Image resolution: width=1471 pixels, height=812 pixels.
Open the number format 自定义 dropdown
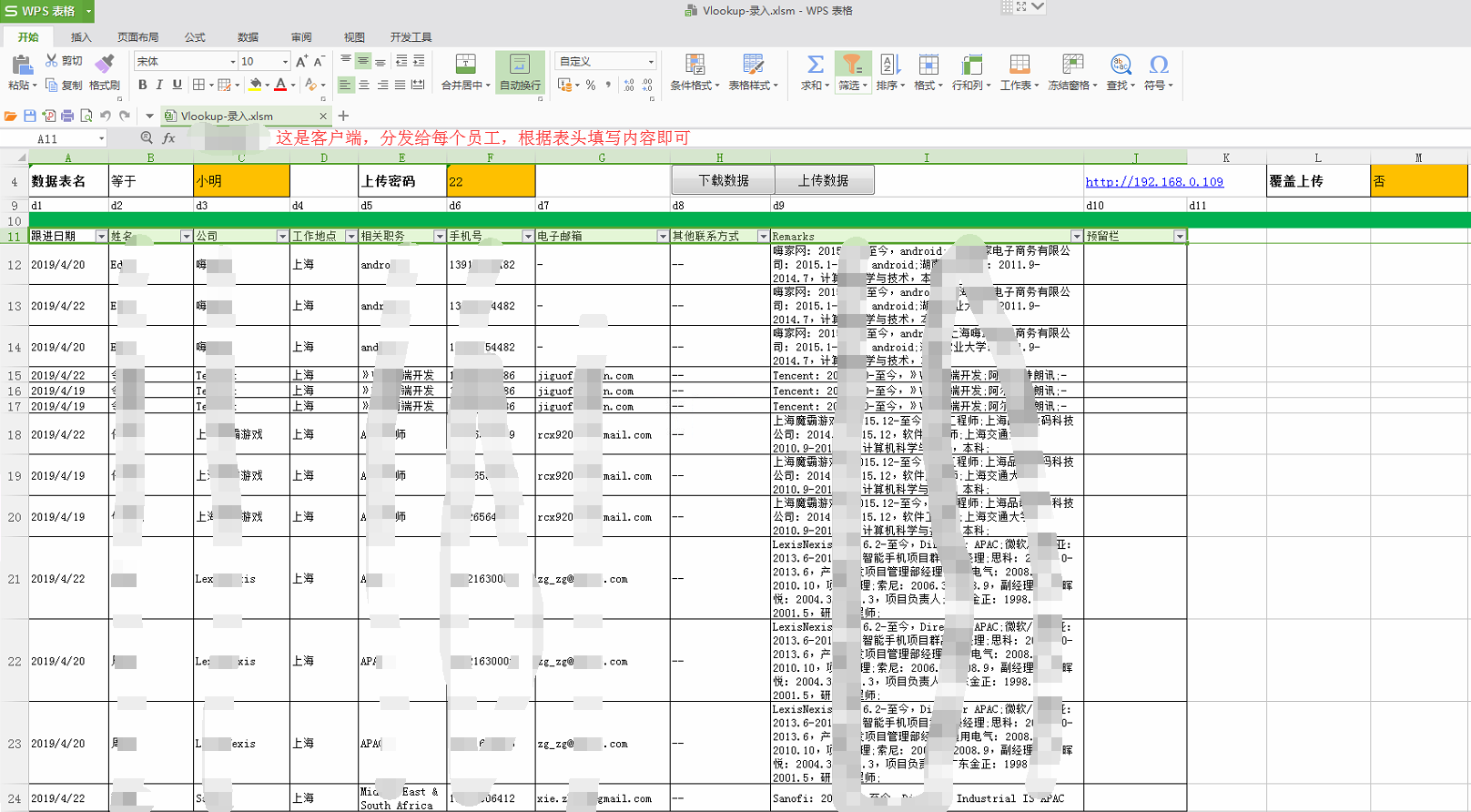[650, 61]
